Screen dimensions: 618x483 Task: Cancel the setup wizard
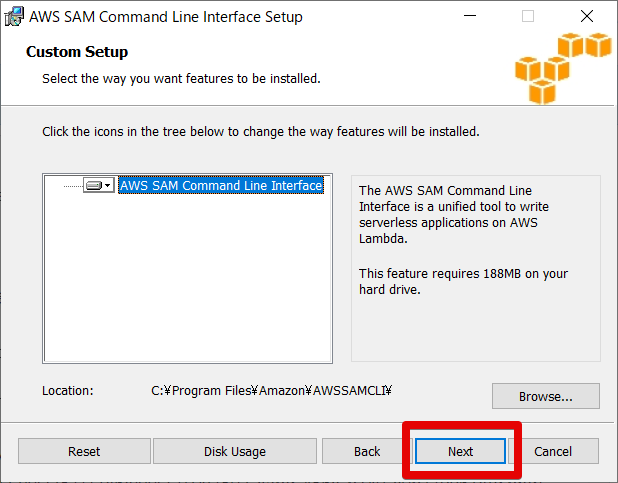(x=552, y=451)
